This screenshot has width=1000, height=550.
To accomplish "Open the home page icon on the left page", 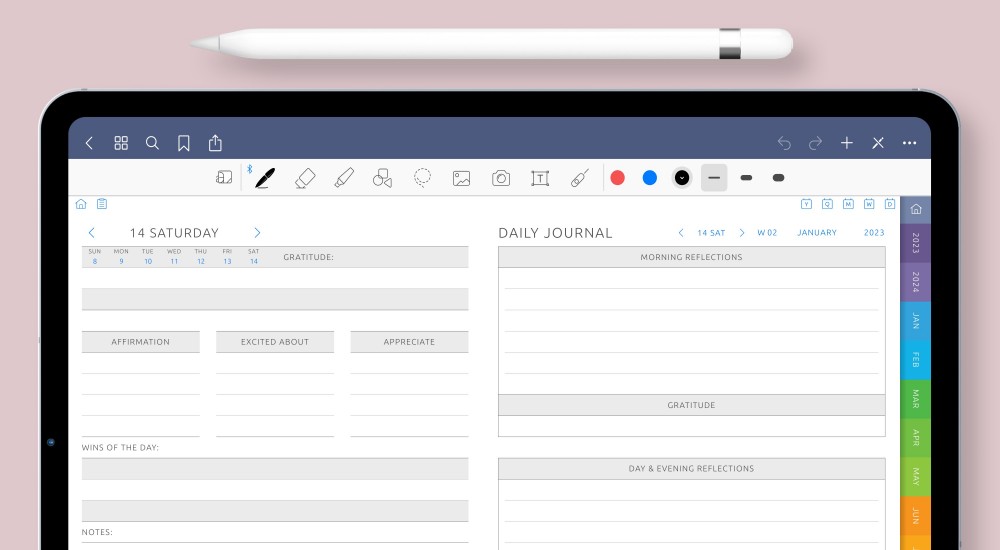I will point(81,204).
